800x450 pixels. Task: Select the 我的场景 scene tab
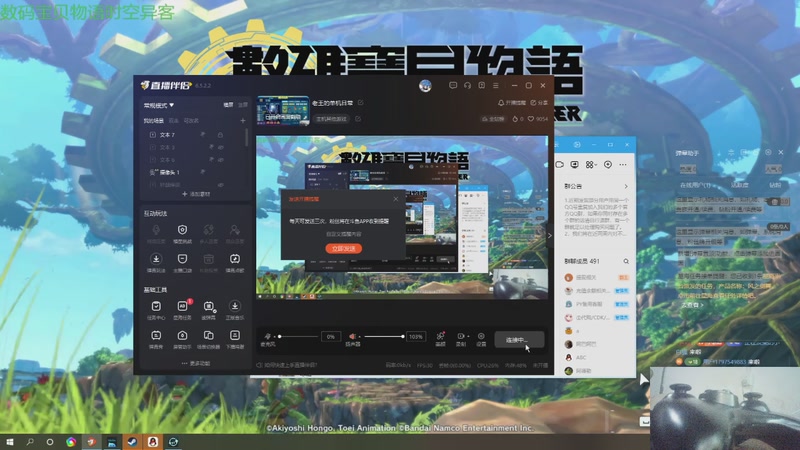click(x=154, y=121)
